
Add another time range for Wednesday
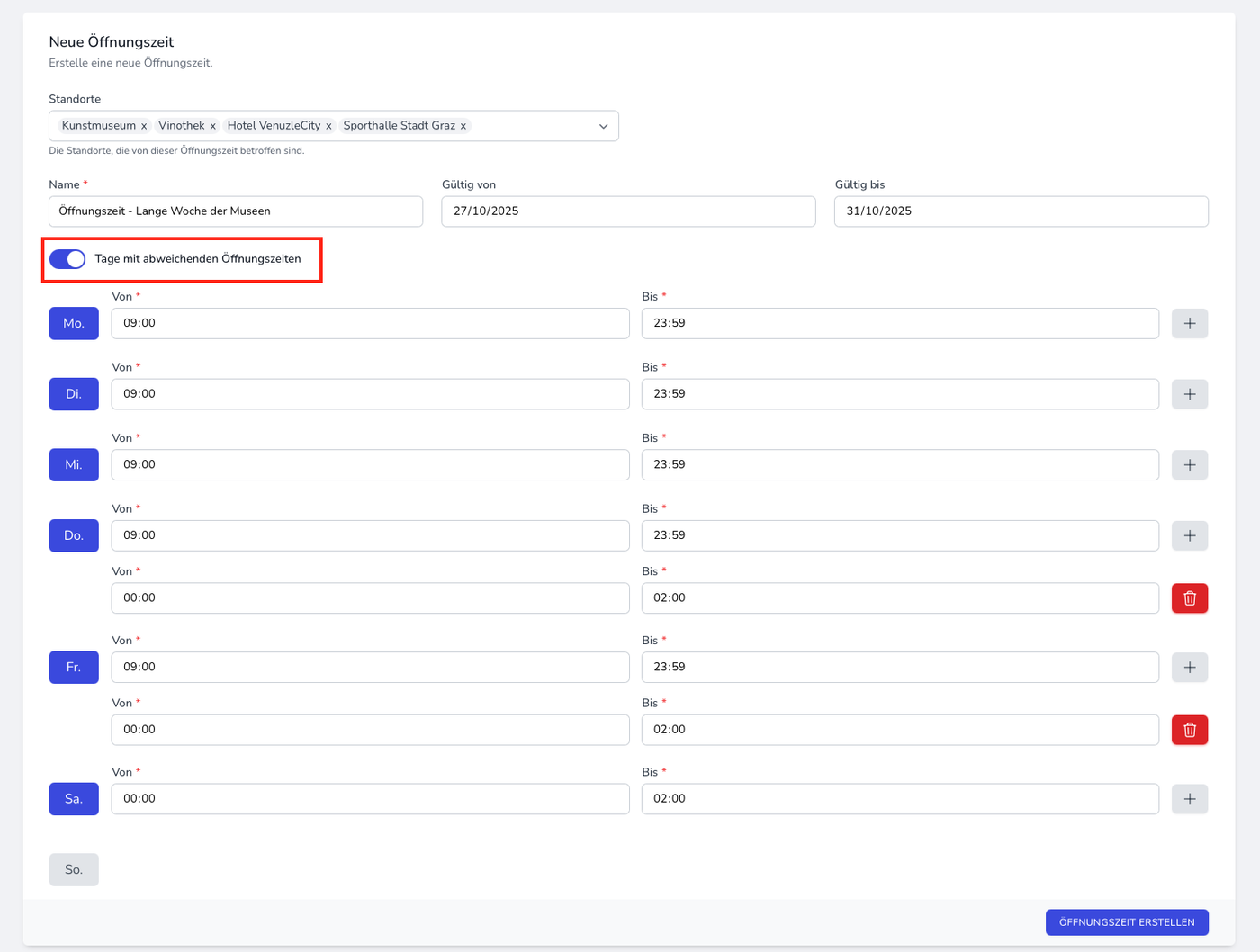(1189, 465)
